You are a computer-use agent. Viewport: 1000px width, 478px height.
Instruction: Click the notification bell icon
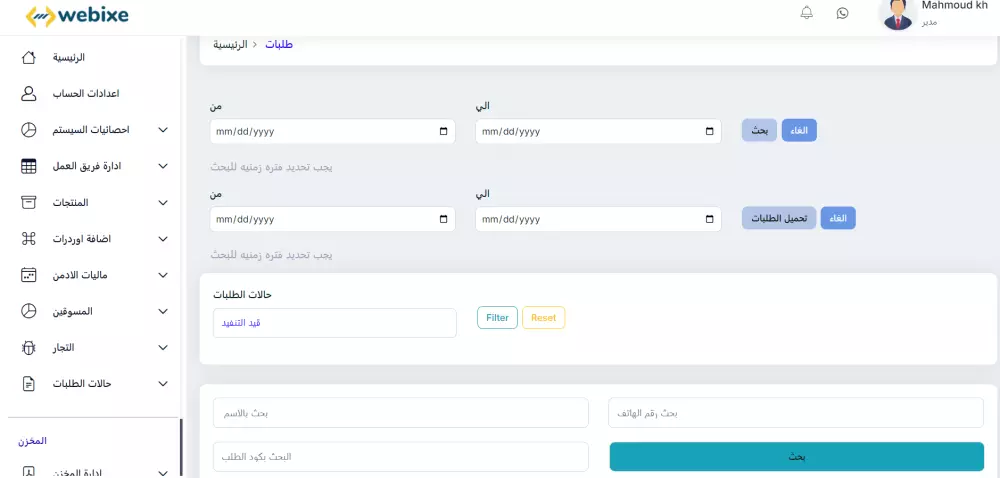click(807, 13)
